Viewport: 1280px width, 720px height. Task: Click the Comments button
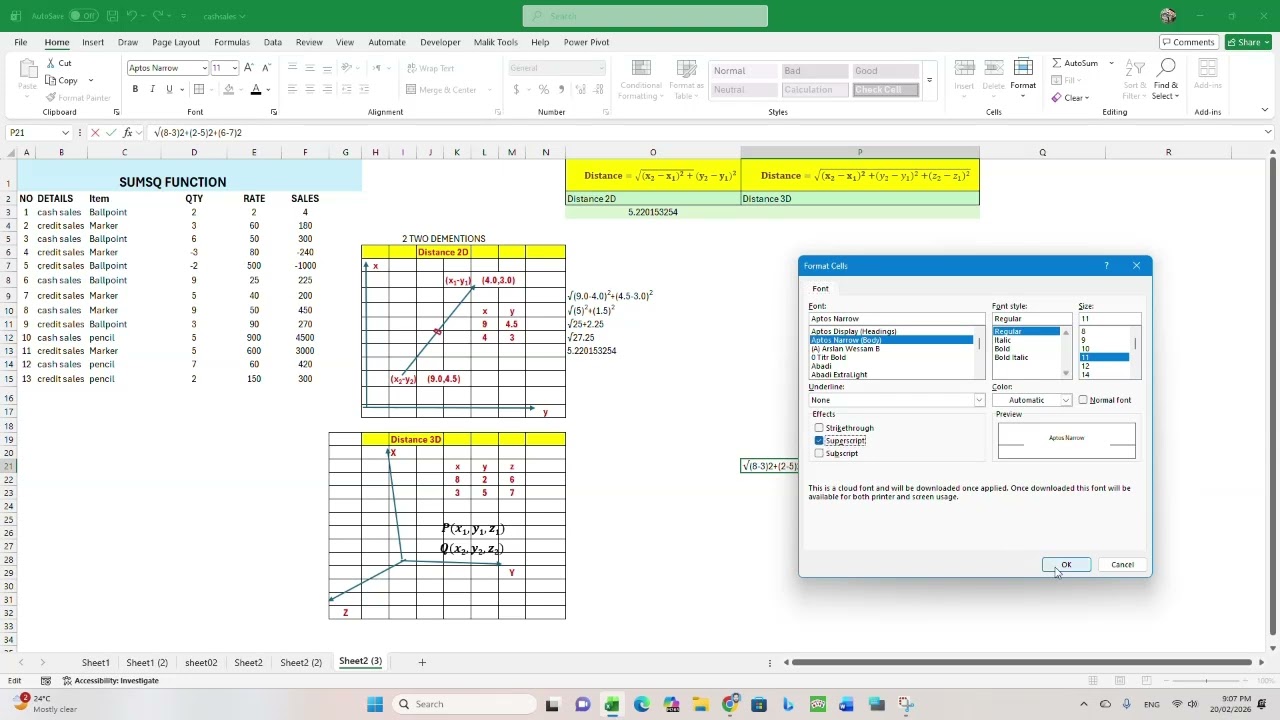click(x=1188, y=42)
